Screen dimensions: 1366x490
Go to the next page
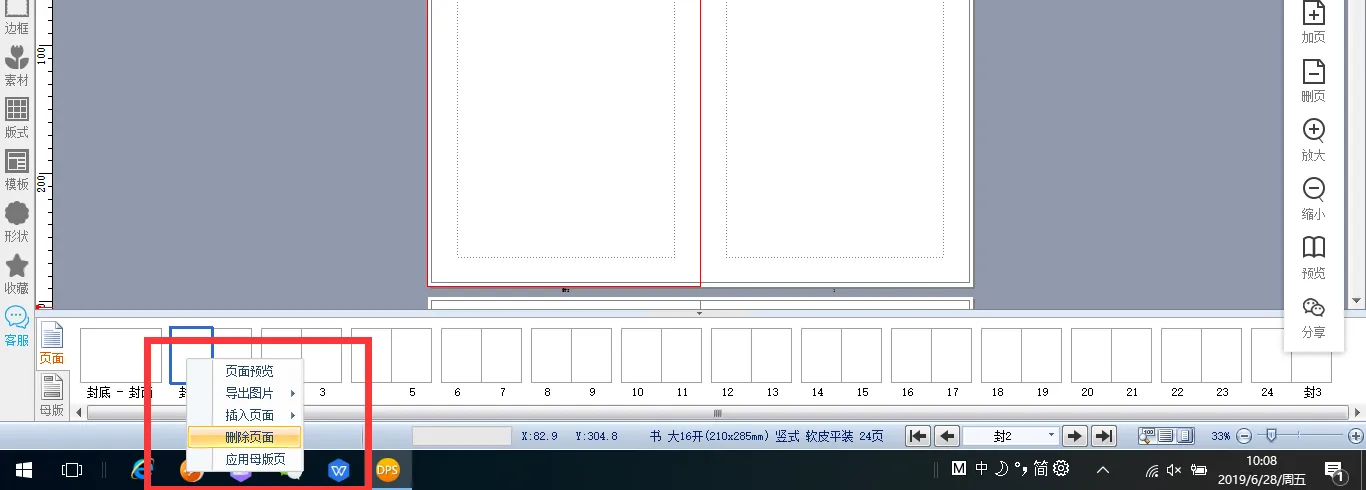tap(1075, 436)
